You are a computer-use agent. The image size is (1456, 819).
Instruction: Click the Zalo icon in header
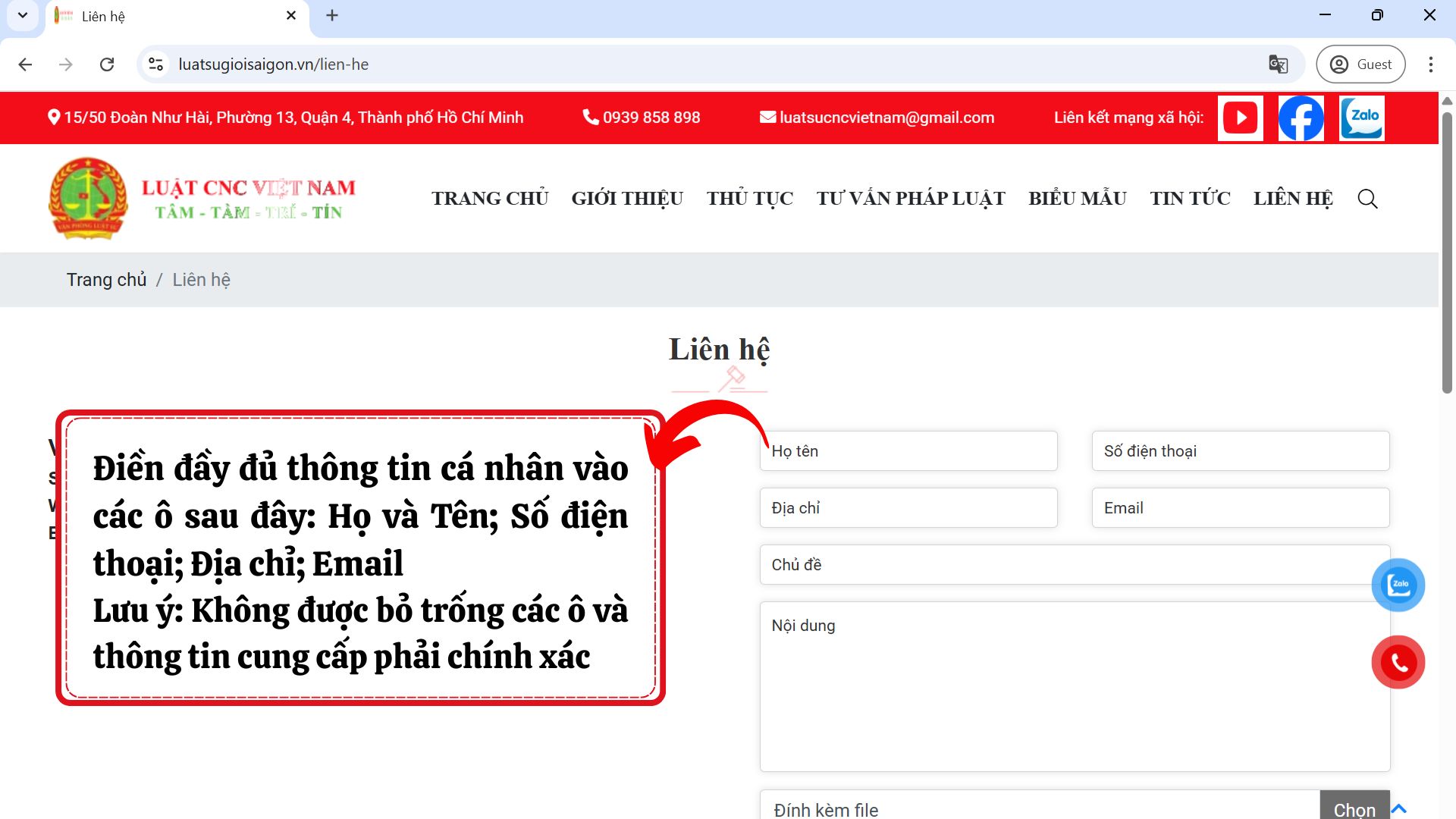[x=1361, y=118]
